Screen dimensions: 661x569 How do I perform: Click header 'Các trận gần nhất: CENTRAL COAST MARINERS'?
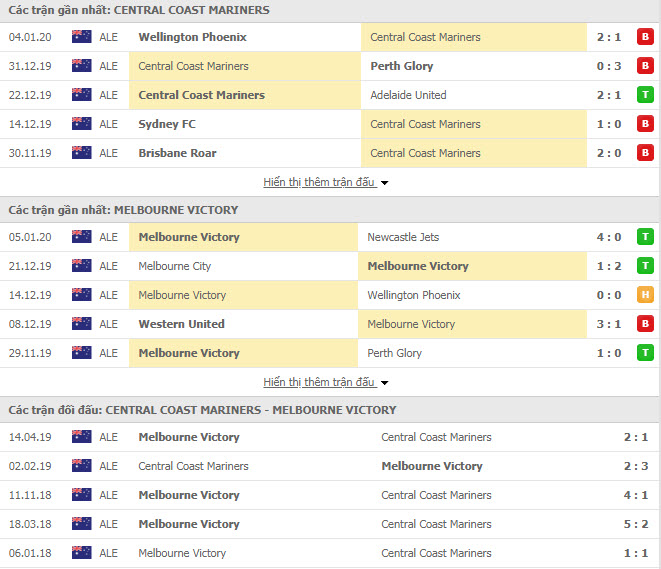point(139,10)
